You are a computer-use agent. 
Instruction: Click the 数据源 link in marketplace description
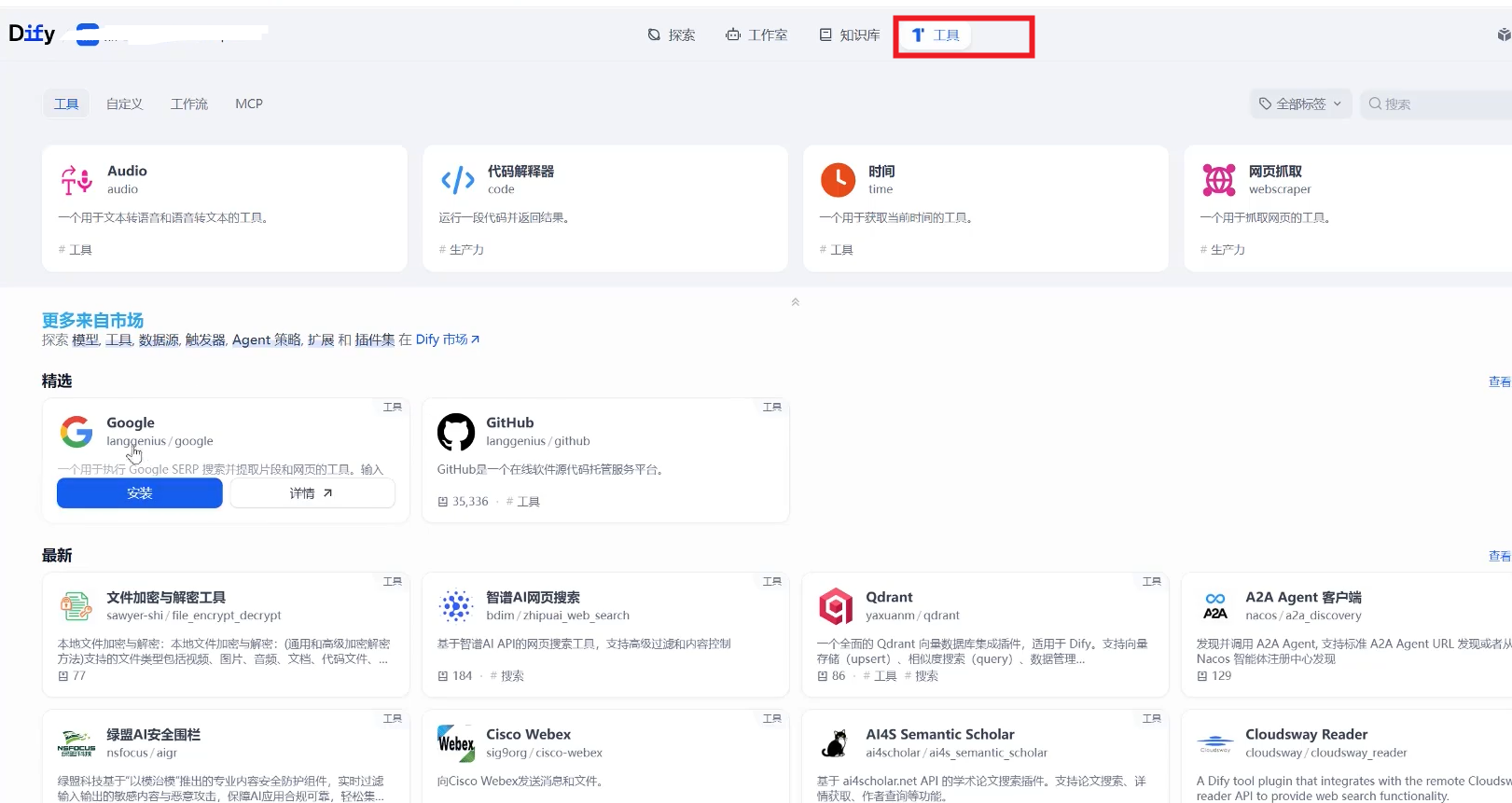click(159, 339)
